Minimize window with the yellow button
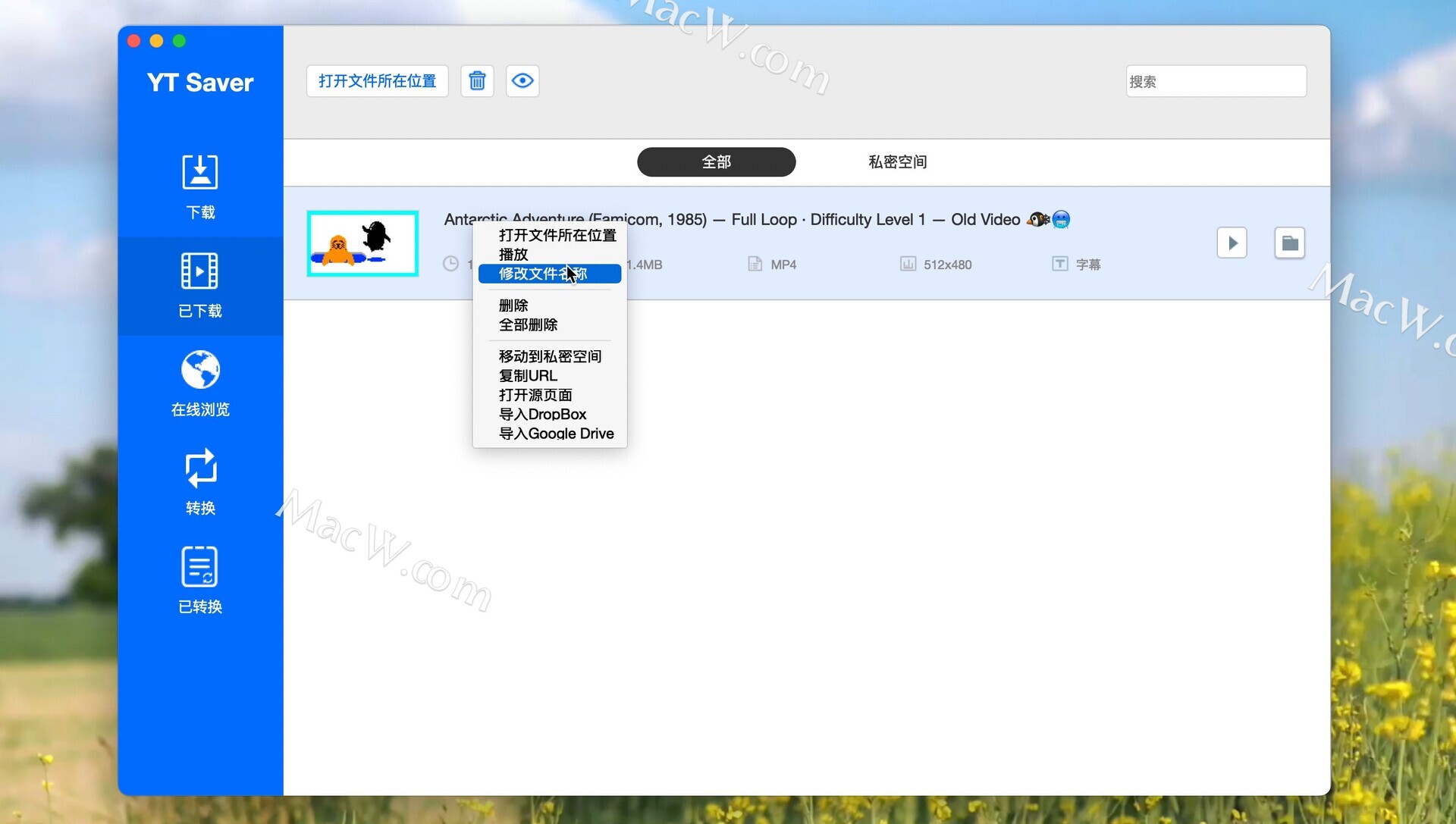This screenshot has height=824, width=1456. (157, 41)
